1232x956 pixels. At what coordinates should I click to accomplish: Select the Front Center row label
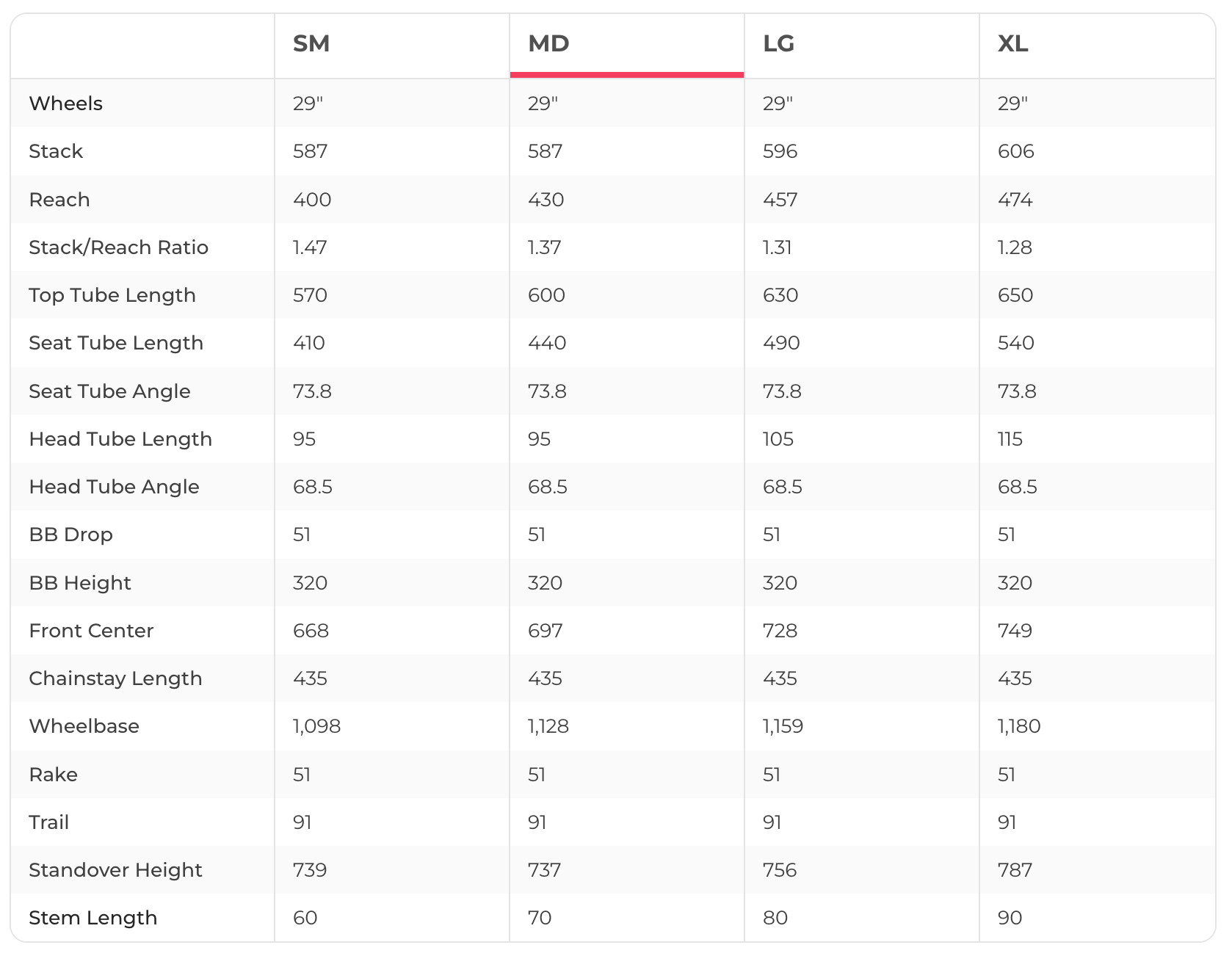(x=91, y=631)
